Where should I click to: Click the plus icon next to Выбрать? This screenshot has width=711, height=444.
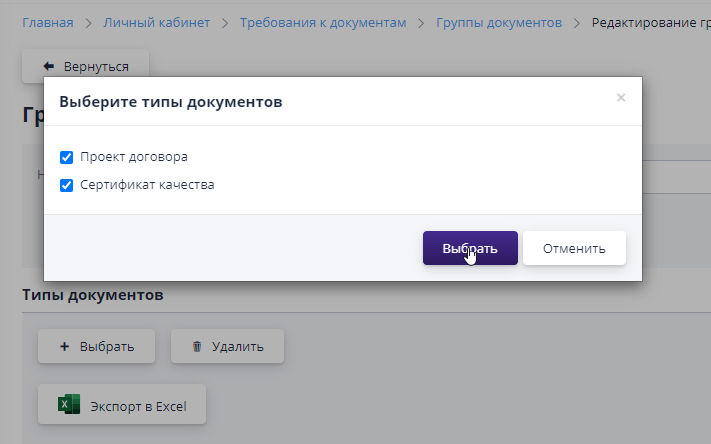coord(65,347)
